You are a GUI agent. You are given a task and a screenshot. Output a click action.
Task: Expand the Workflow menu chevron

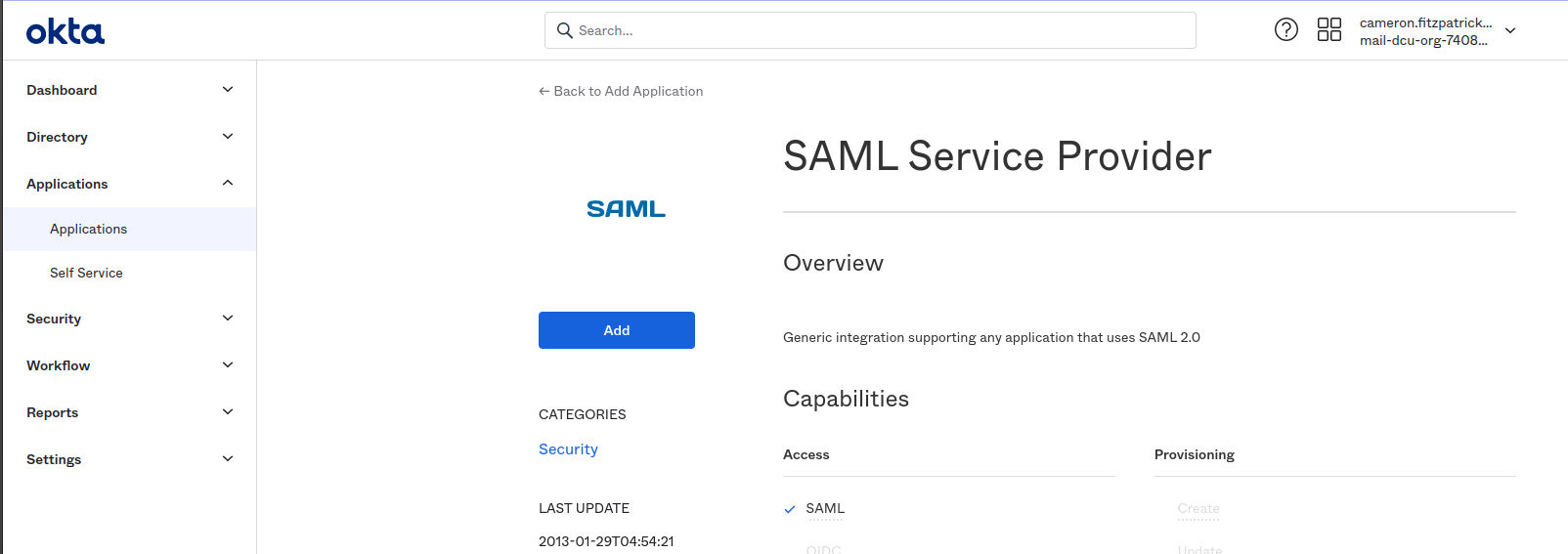(228, 365)
